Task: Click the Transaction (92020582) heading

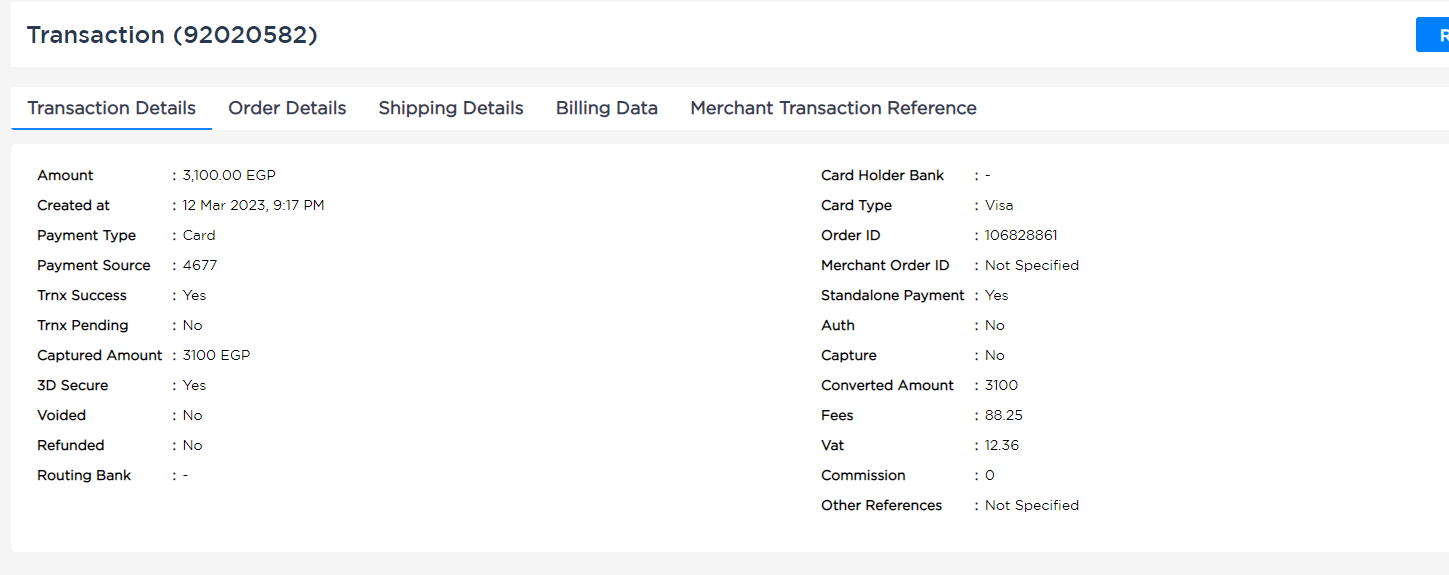Action: click(172, 35)
